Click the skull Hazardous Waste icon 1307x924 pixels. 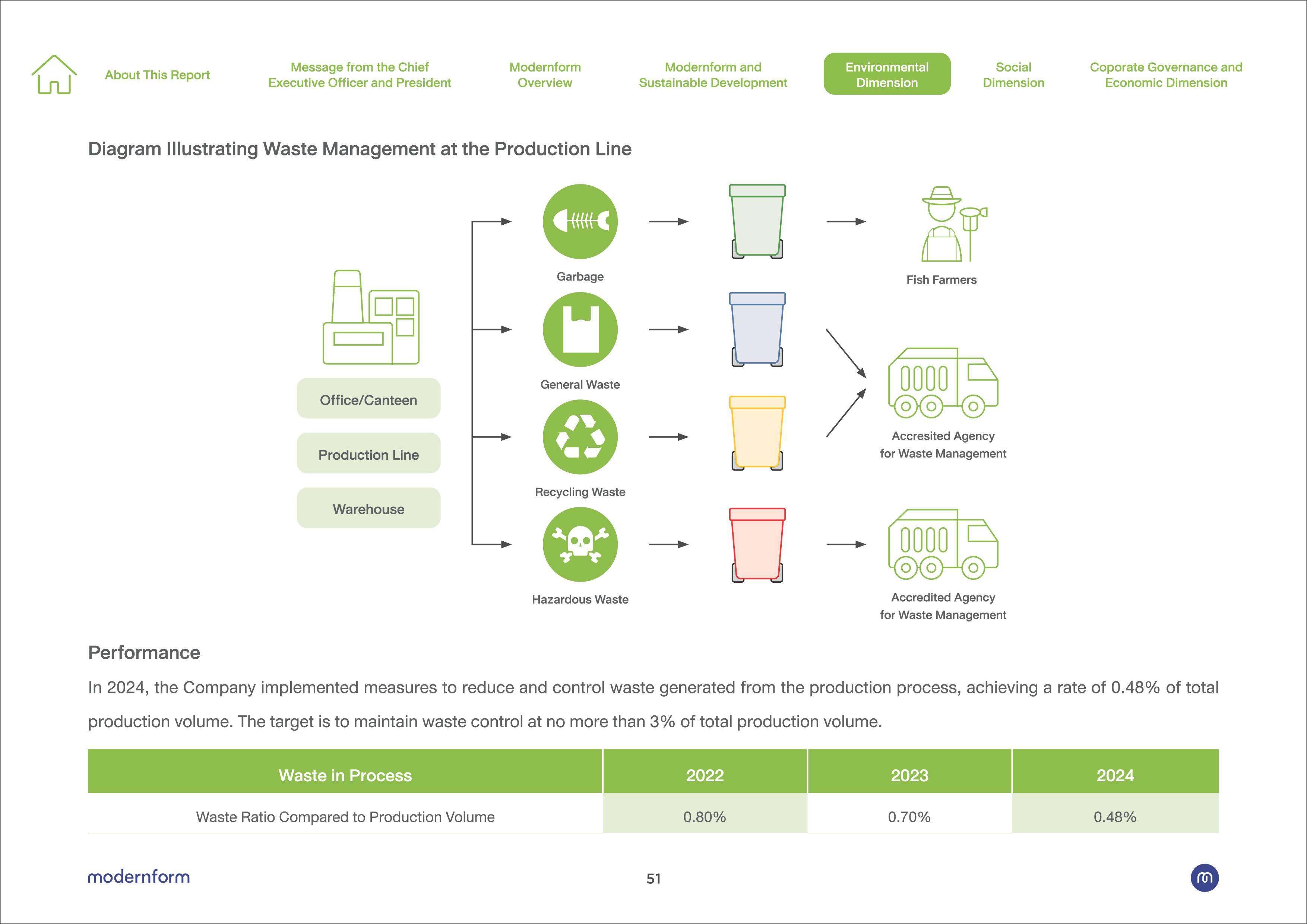point(579,544)
